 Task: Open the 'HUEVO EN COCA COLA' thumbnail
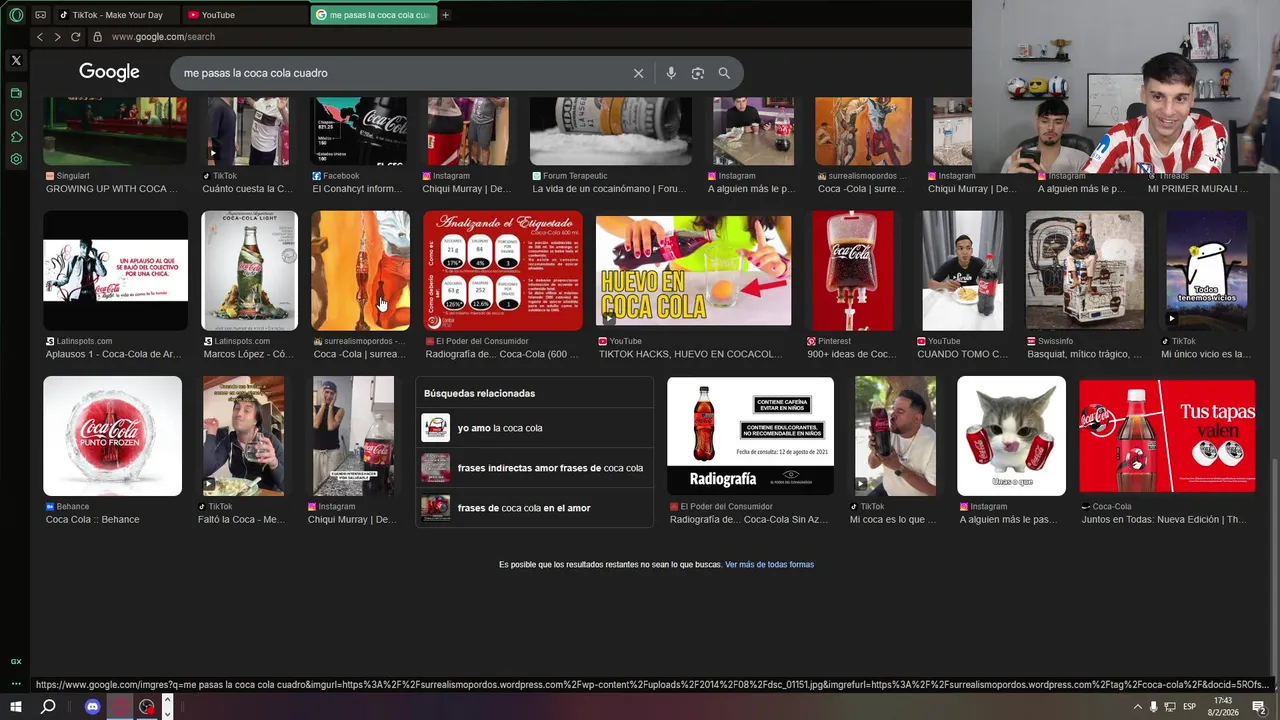coord(693,271)
